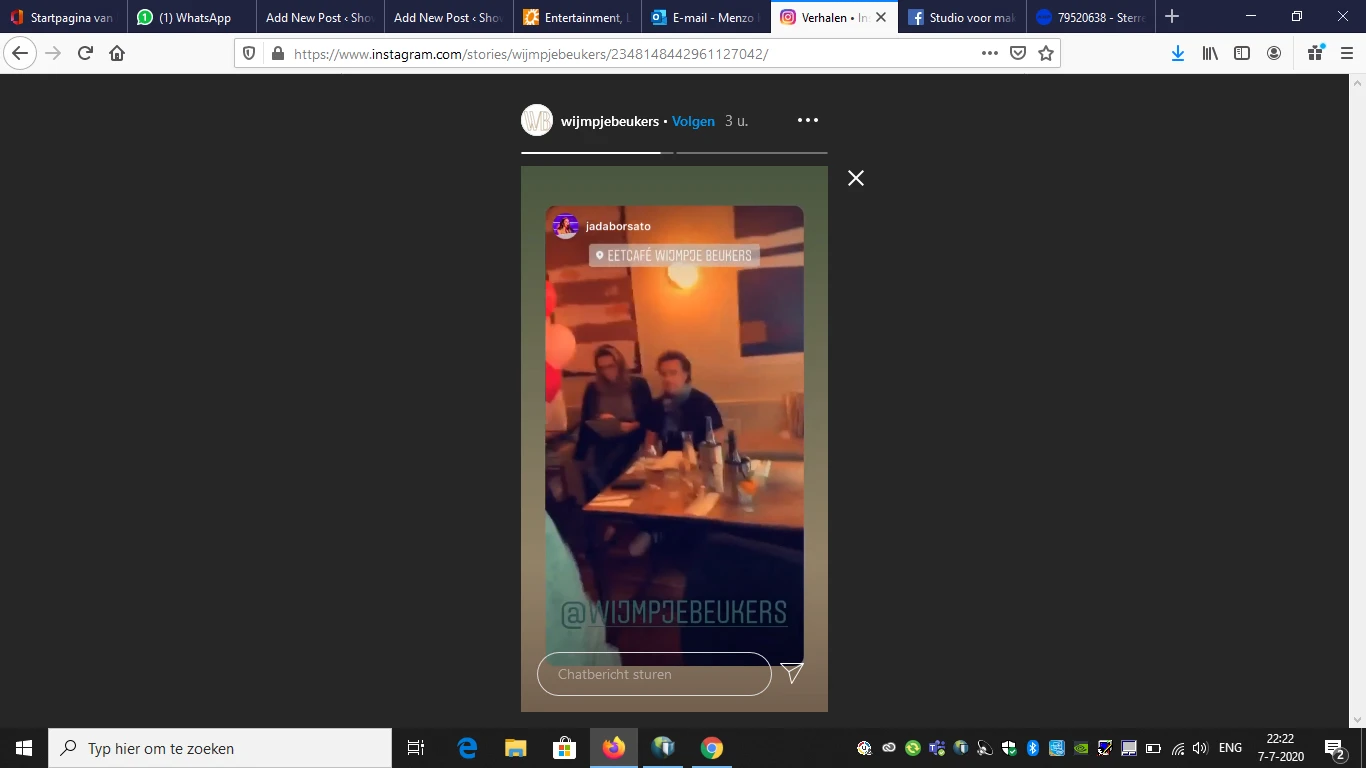Send the story reply with paper plane icon
1366x768 pixels.
(x=792, y=673)
